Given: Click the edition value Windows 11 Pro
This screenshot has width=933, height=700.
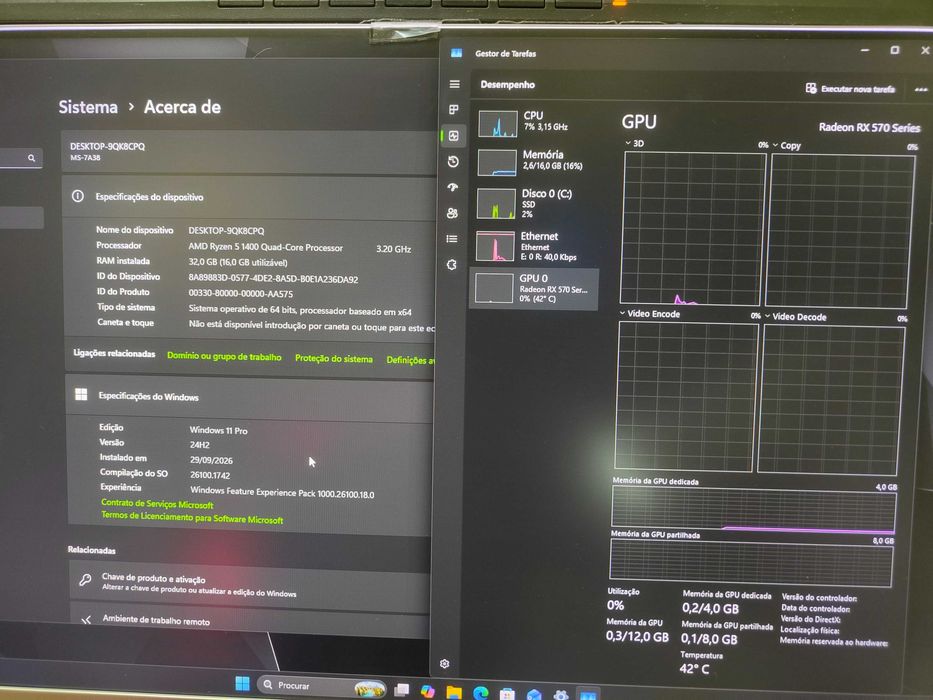Looking at the screenshot, I should pos(218,430).
